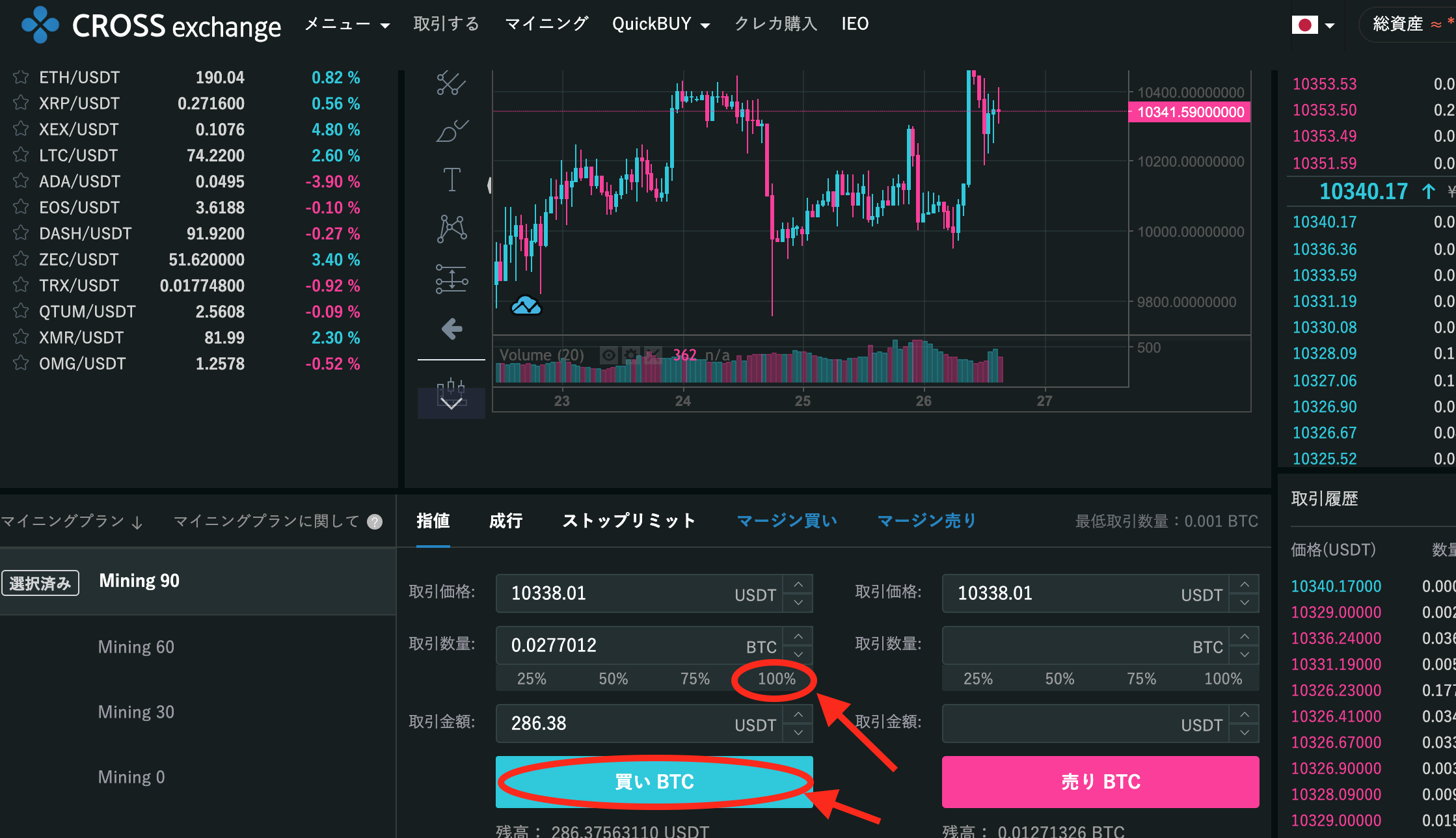Click the CROSS exchange logo
1456x838 pixels.
(151, 25)
